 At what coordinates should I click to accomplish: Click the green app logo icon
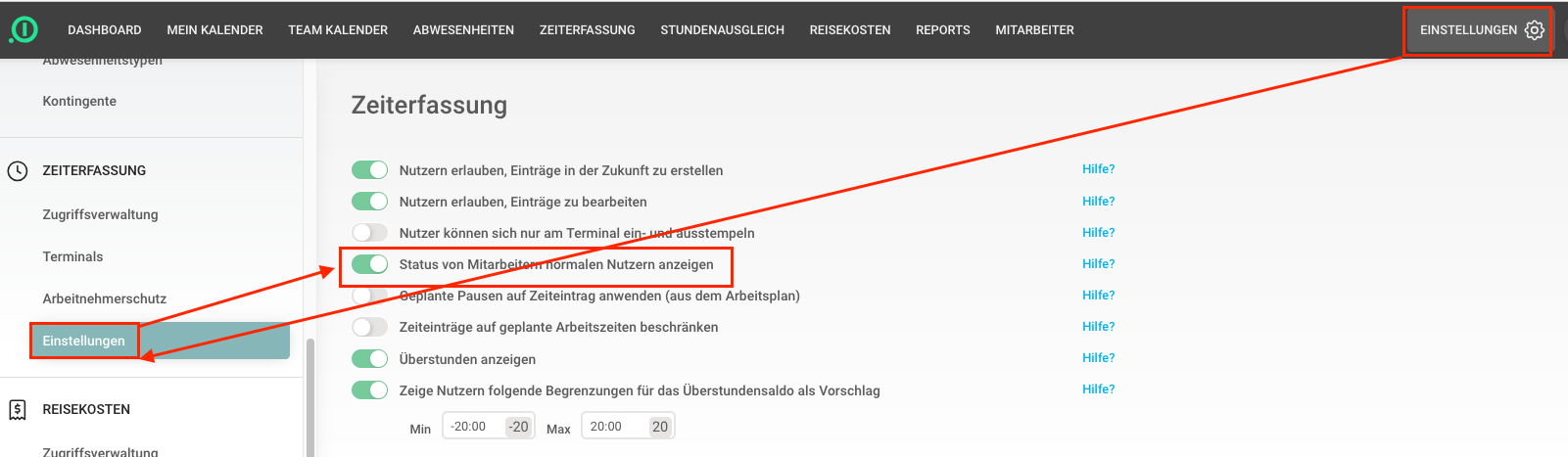coord(24,30)
